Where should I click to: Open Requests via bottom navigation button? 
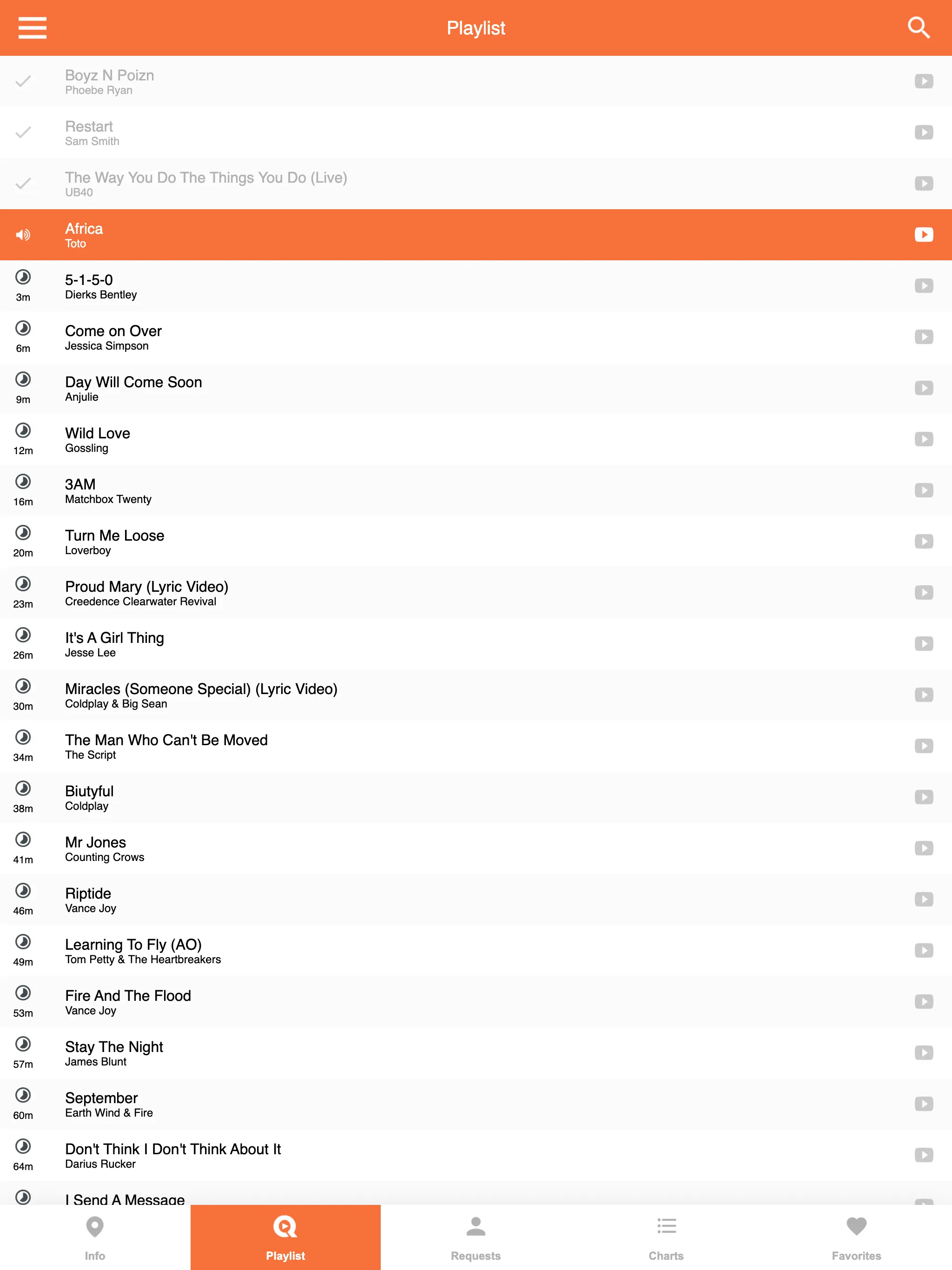click(x=476, y=1237)
